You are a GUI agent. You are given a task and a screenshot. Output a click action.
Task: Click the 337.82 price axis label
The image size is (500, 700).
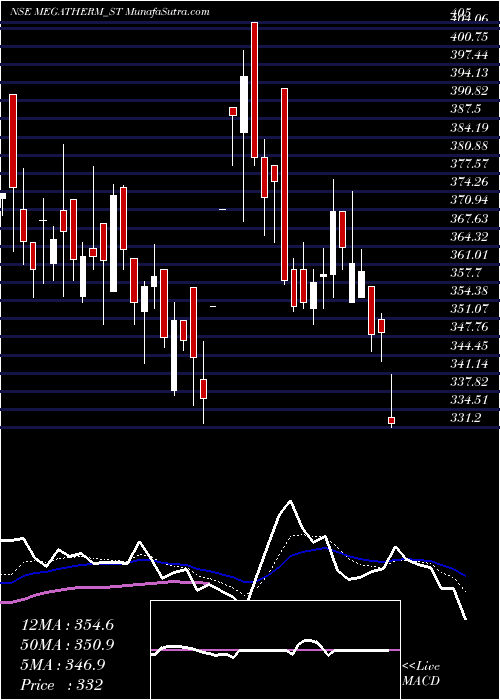[x=469, y=382]
